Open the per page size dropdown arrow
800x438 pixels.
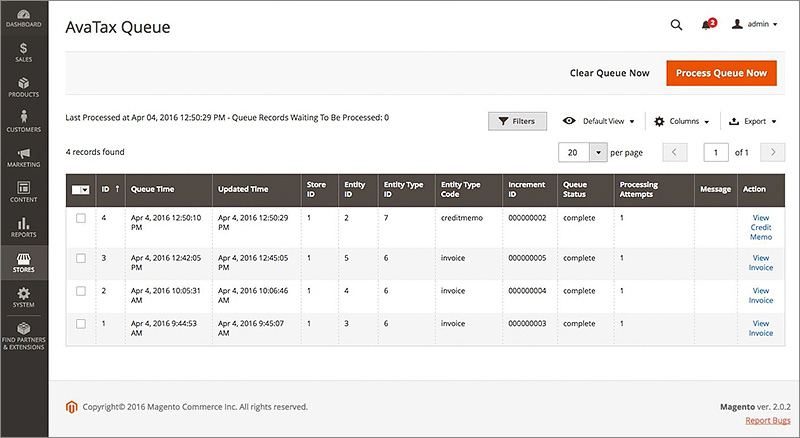tap(598, 152)
